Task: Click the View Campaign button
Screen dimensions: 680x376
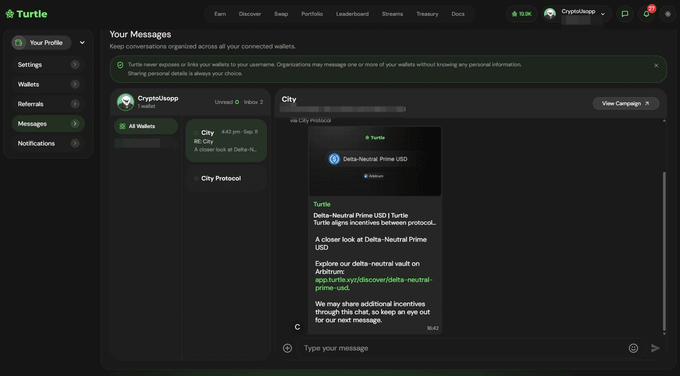Action: [x=625, y=103]
